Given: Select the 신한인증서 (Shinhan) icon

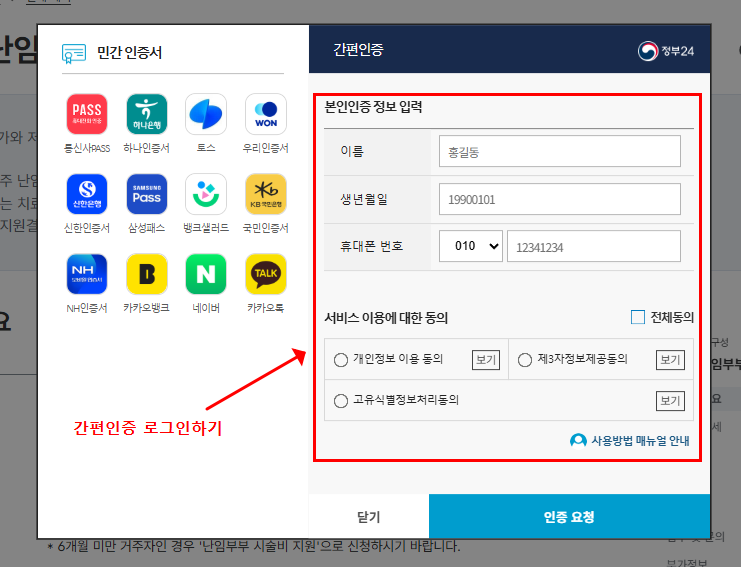Looking at the screenshot, I should pos(87,194).
